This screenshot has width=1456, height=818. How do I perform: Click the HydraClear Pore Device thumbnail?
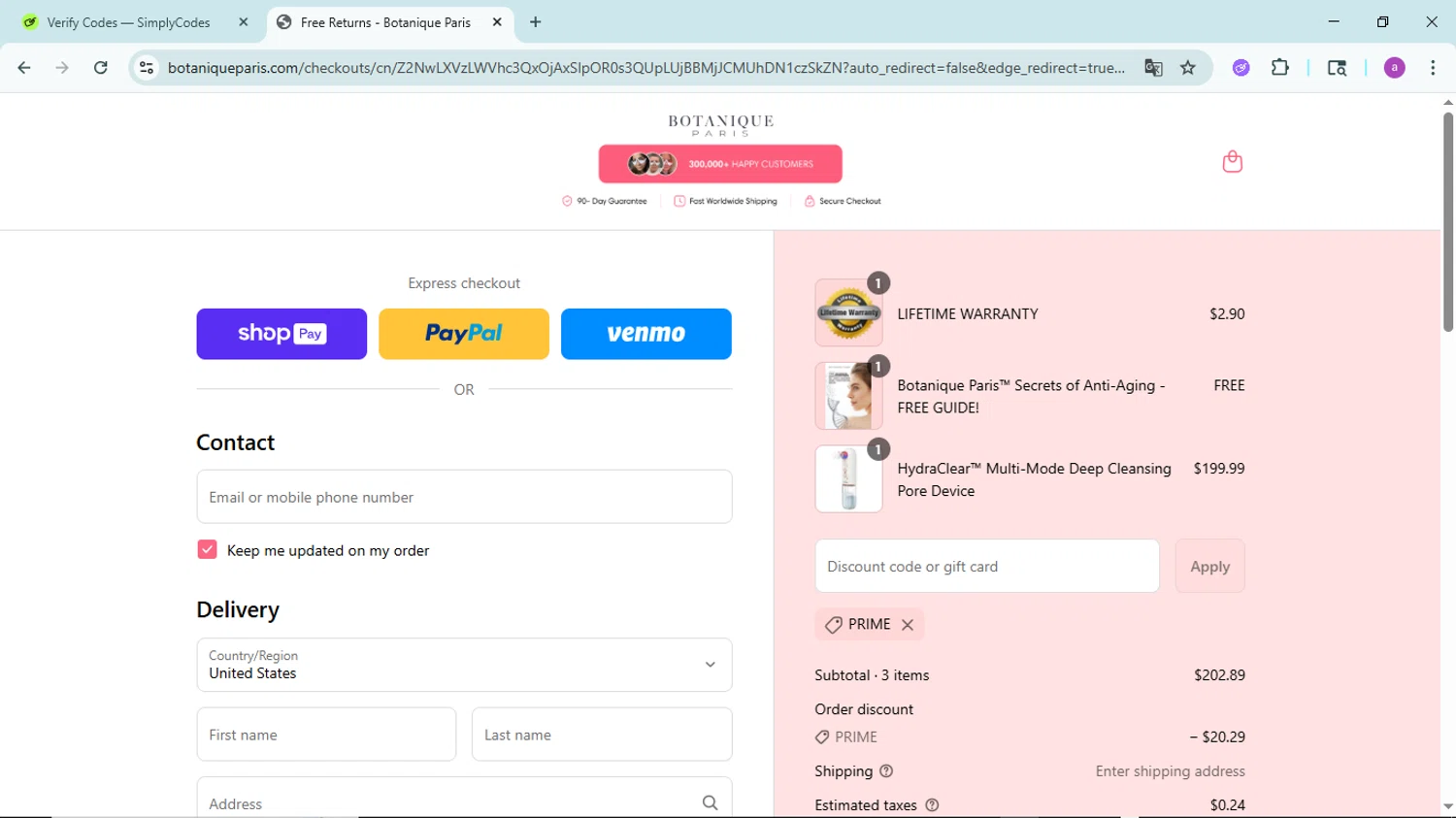[848, 478]
